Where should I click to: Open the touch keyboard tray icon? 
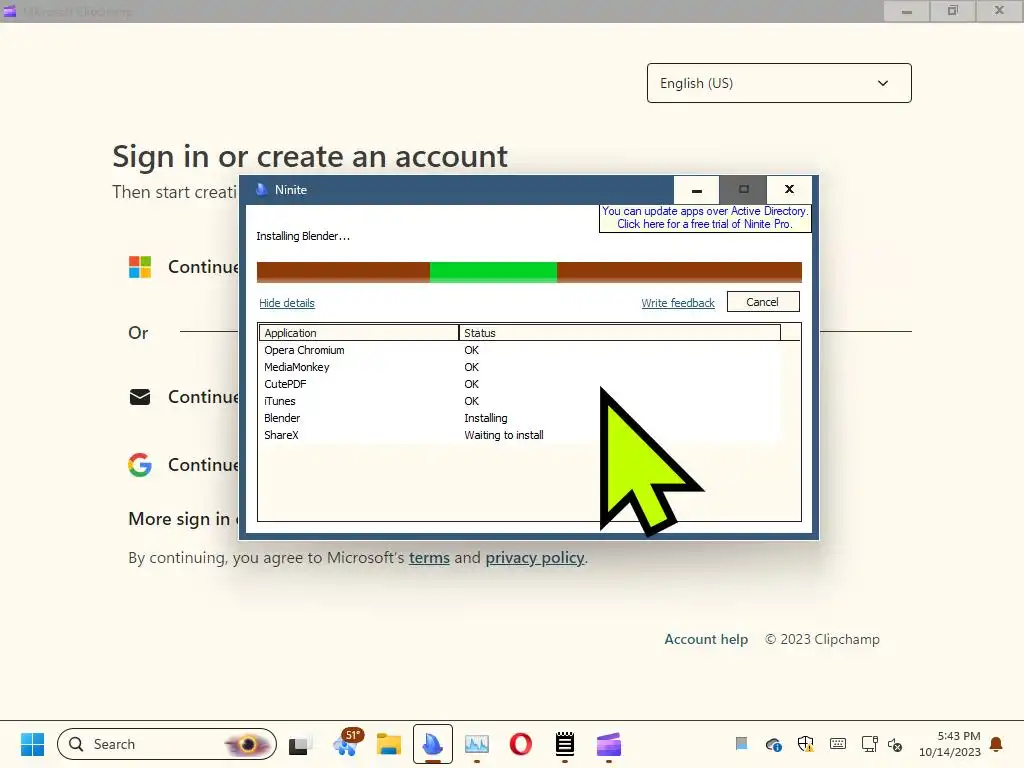pyautogui.click(x=838, y=744)
